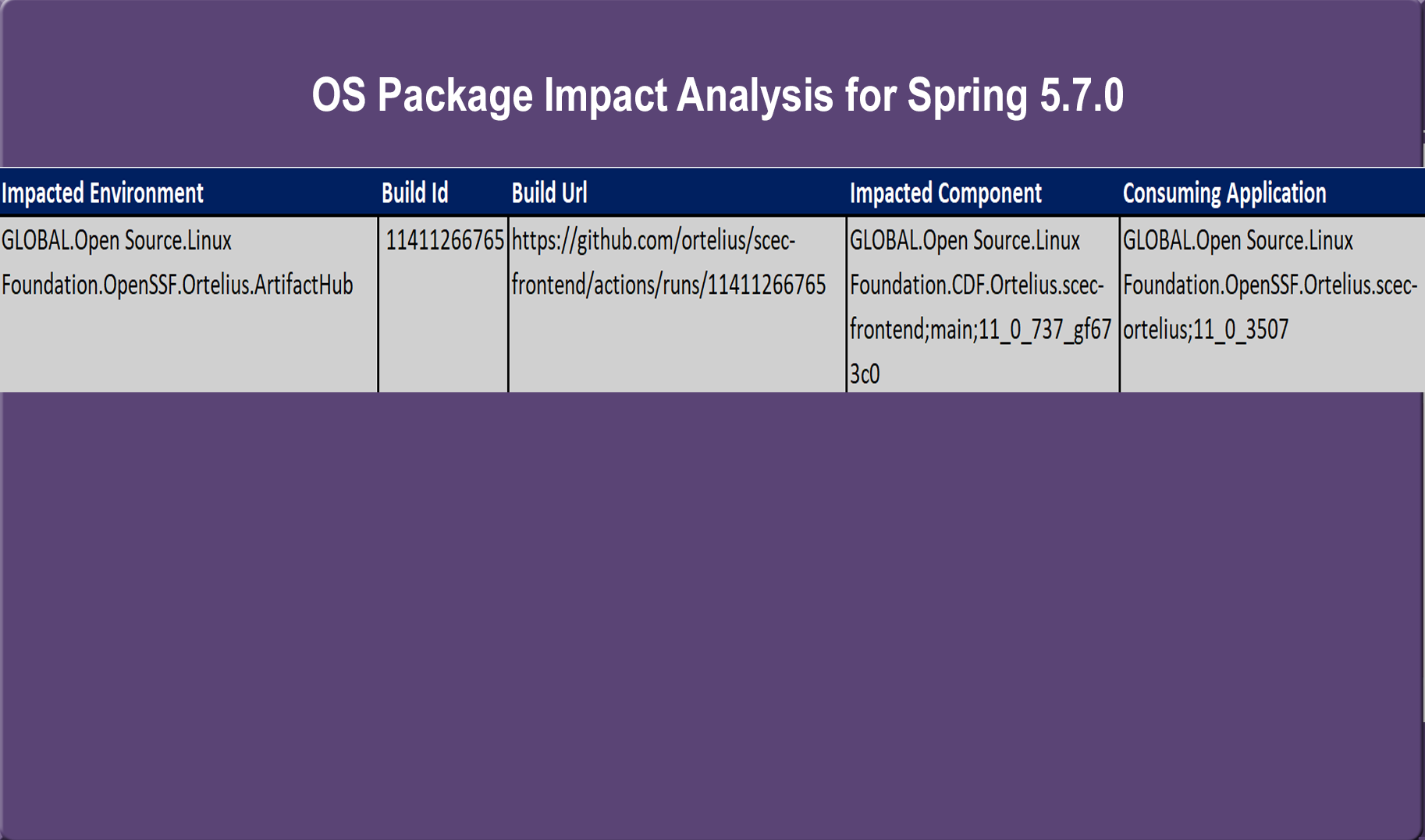Click the trailing '3c0' component version text

click(x=865, y=374)
